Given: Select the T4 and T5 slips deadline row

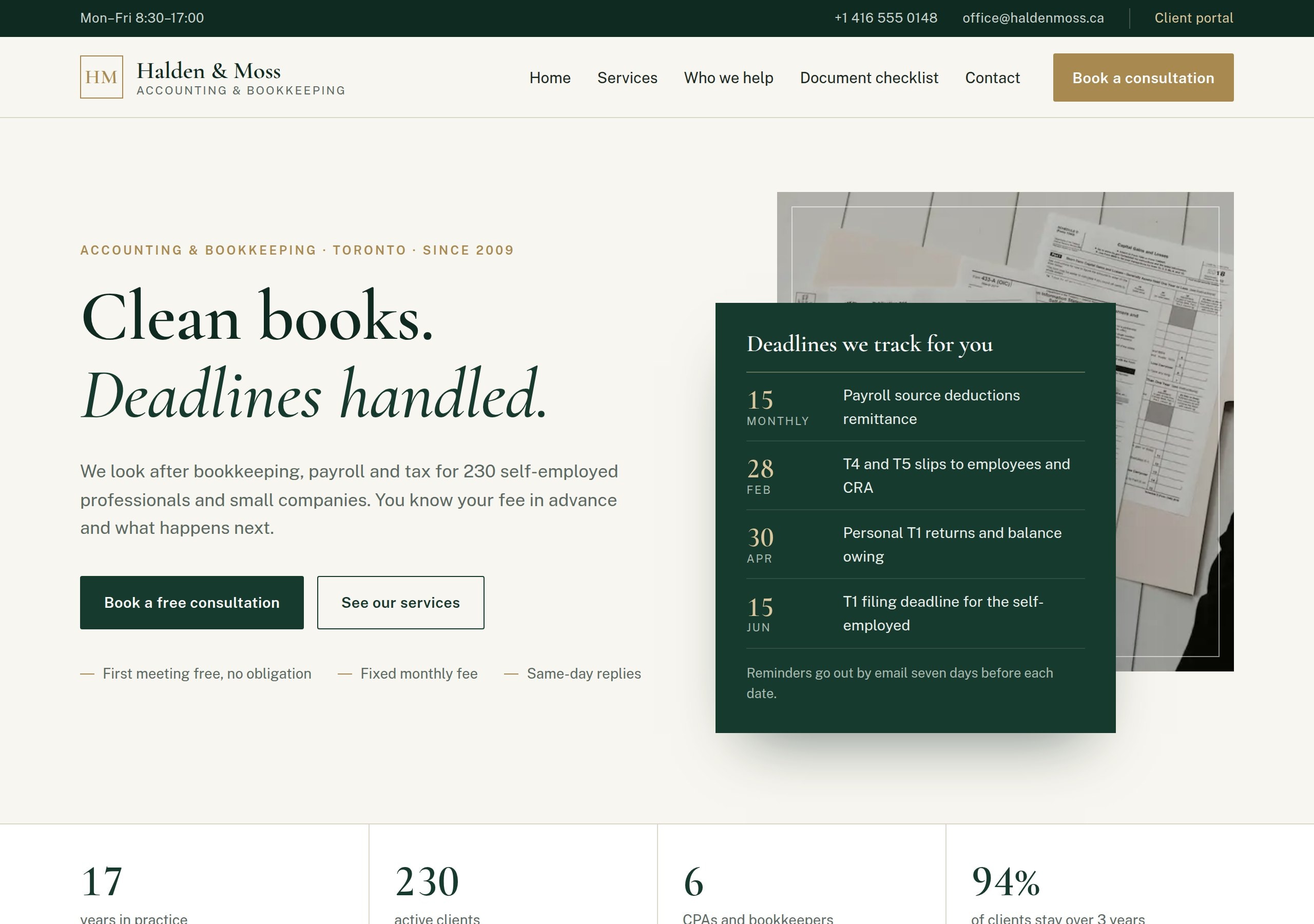Looking at the screenshot, I should [916, 476].
